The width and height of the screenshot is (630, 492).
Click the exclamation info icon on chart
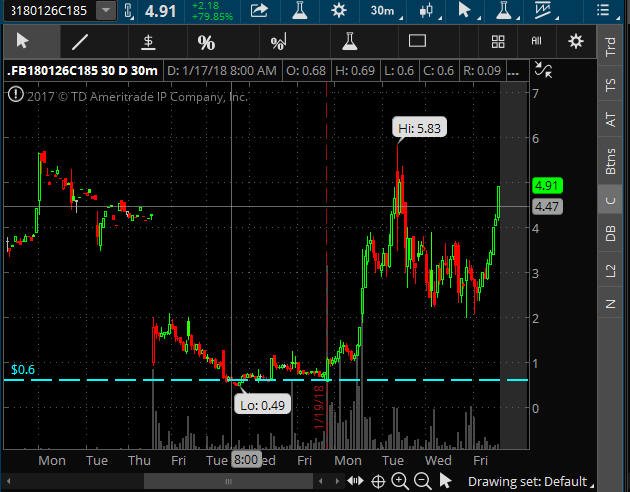pos(16,95)
